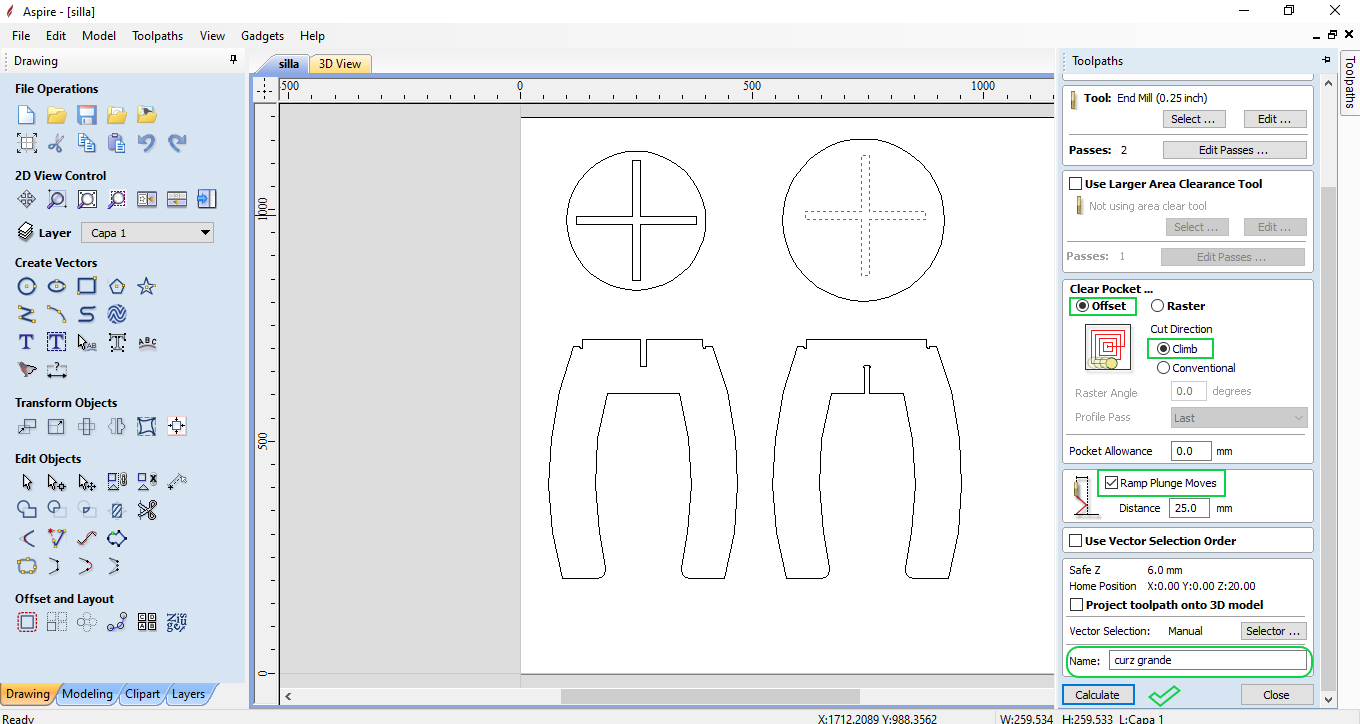Tick Project toolpath onto 3D model
1360x724 pixels.
(x=1077, y=605)
